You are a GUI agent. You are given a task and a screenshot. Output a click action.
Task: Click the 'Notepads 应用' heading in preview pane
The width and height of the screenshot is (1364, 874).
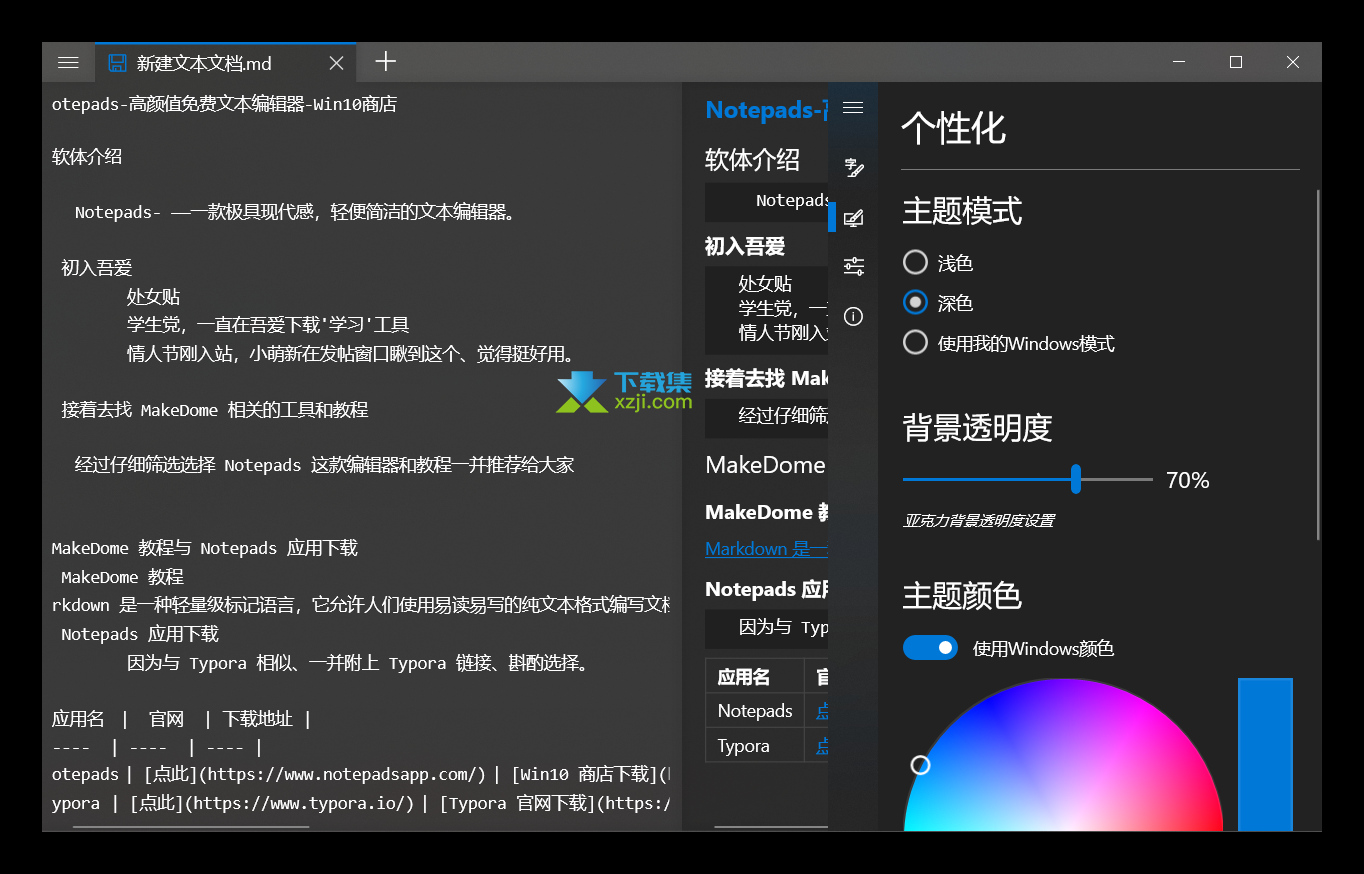[766, 589]
